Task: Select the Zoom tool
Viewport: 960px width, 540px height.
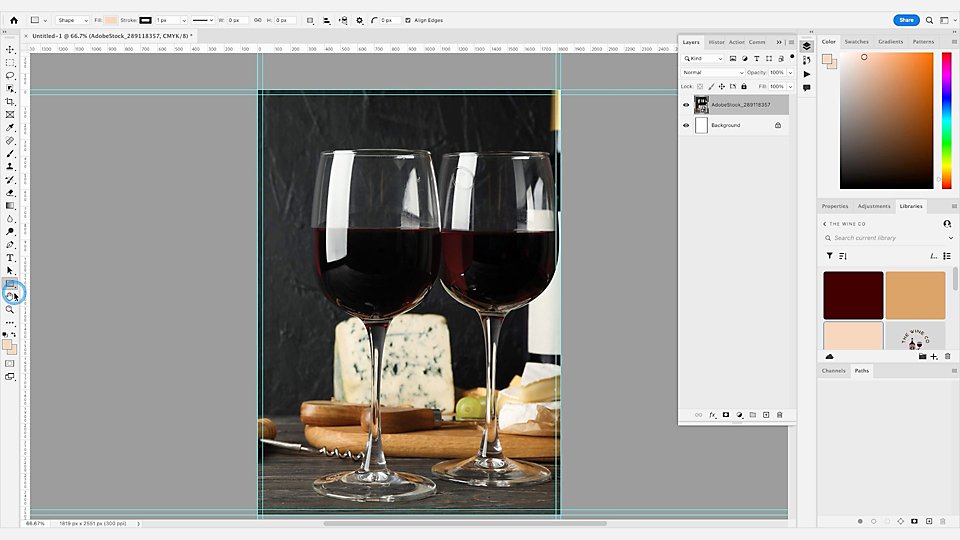Action: click(10, 310)
